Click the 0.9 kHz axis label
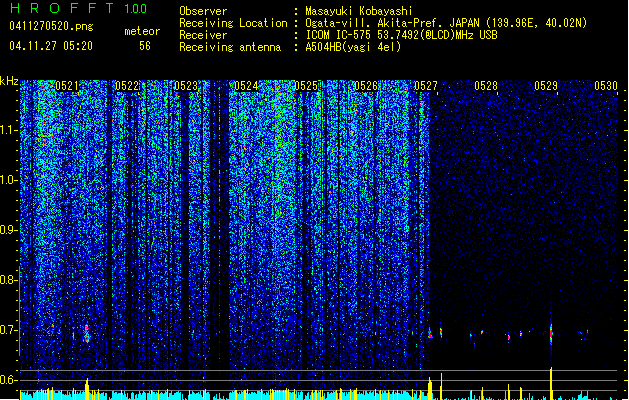629x400 pixels. click(x=8, y=230)
